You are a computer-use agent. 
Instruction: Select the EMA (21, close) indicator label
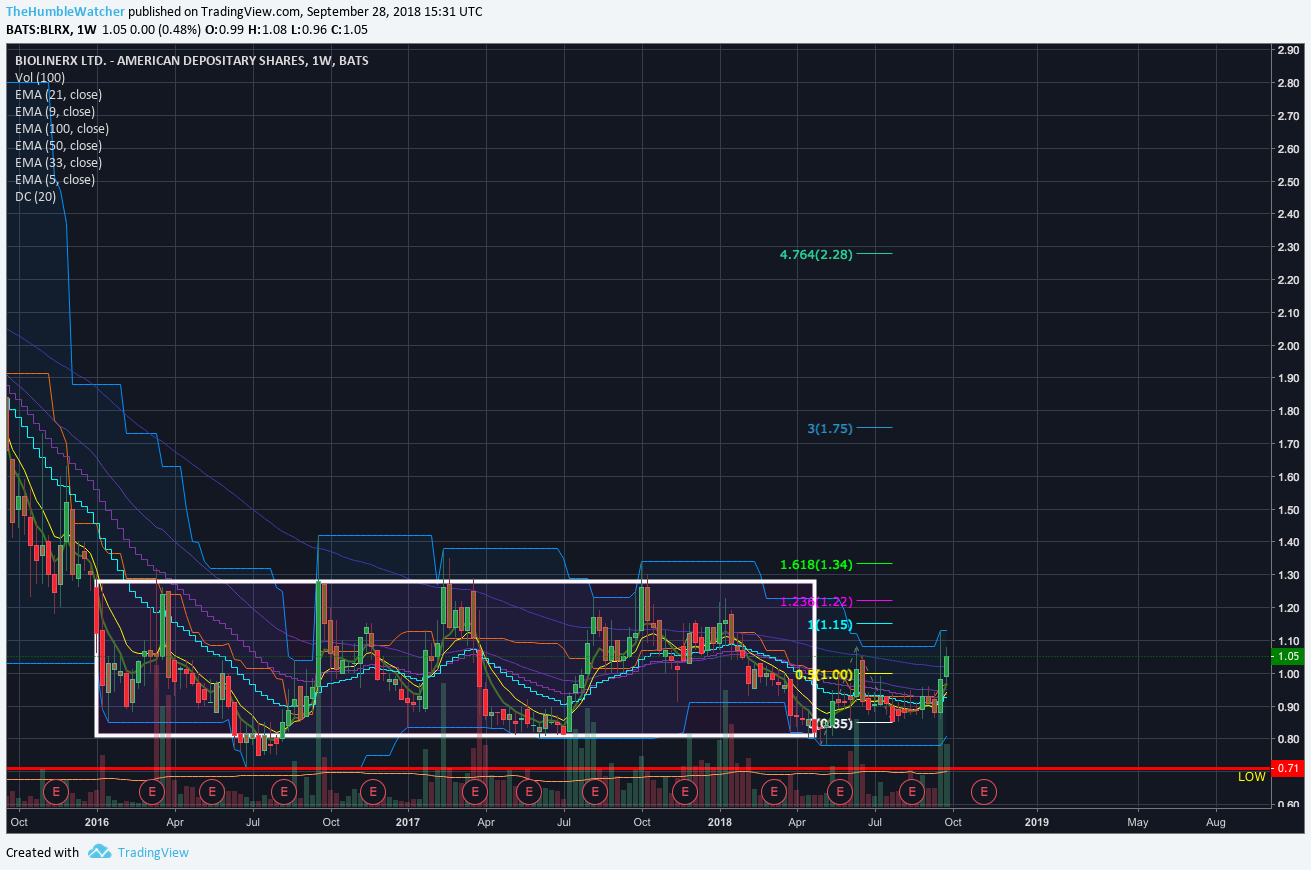click(x=58, y=95)
